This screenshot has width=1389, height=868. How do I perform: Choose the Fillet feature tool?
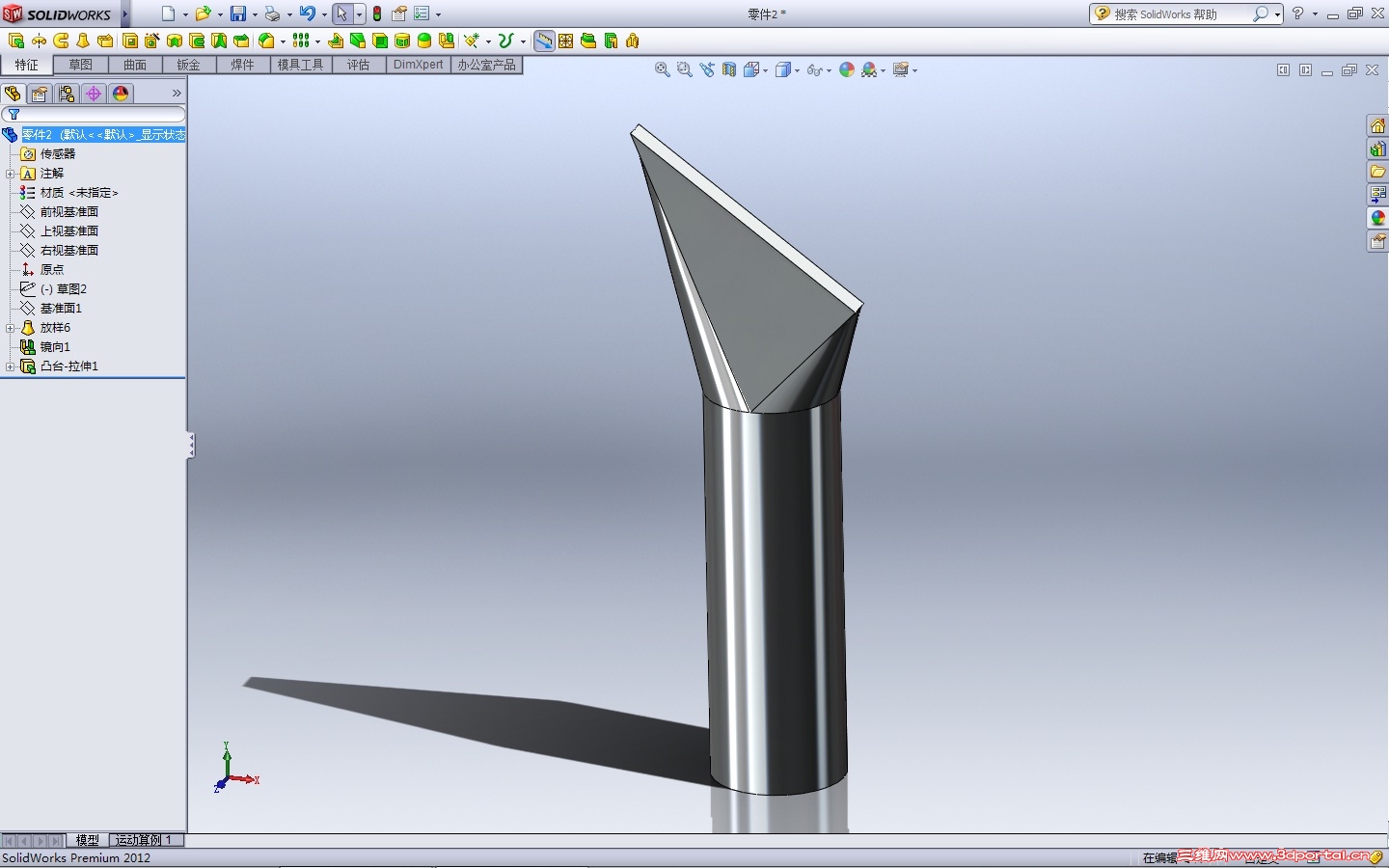266,41
